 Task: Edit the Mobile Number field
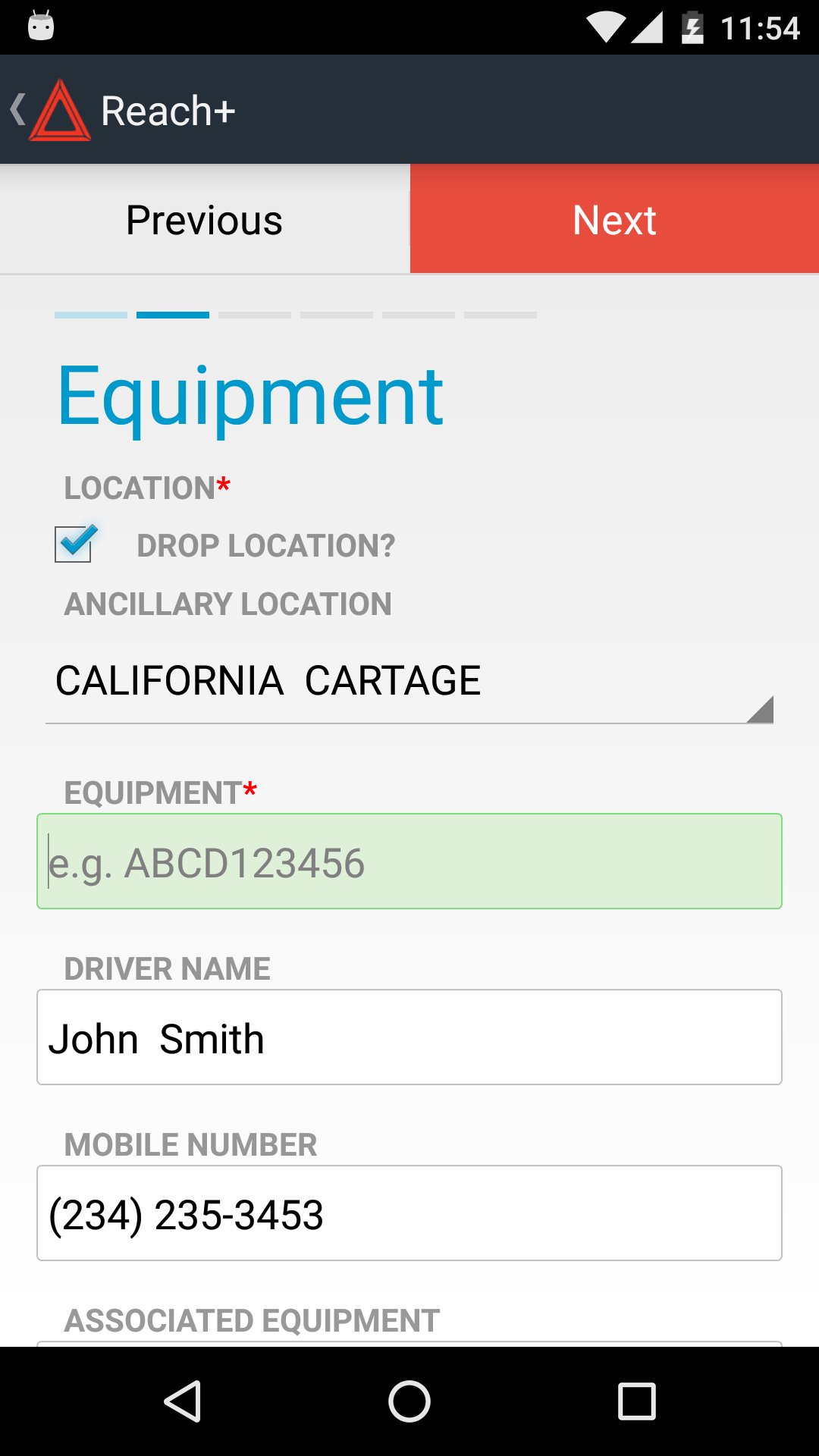click(x=409, y=1213)
